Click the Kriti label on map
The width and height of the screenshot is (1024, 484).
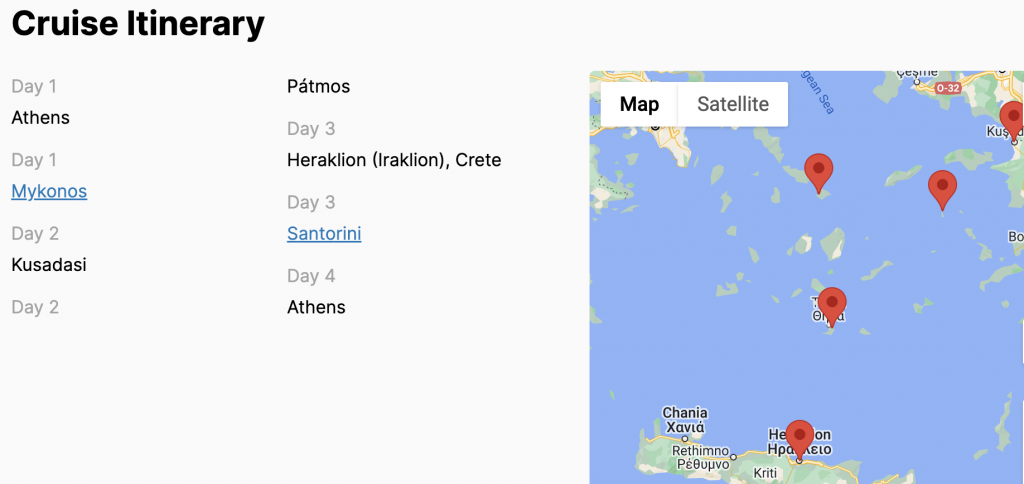764,473
